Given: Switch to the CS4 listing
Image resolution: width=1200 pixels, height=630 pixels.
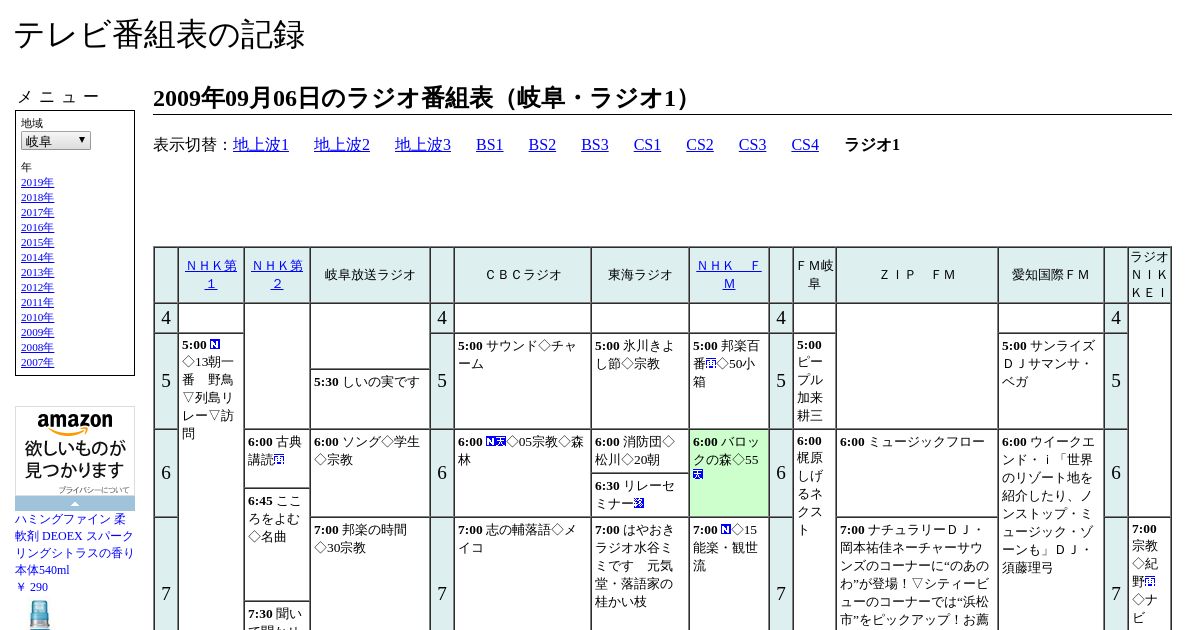Looking at the screenshot, I should (x=805, y=145).
